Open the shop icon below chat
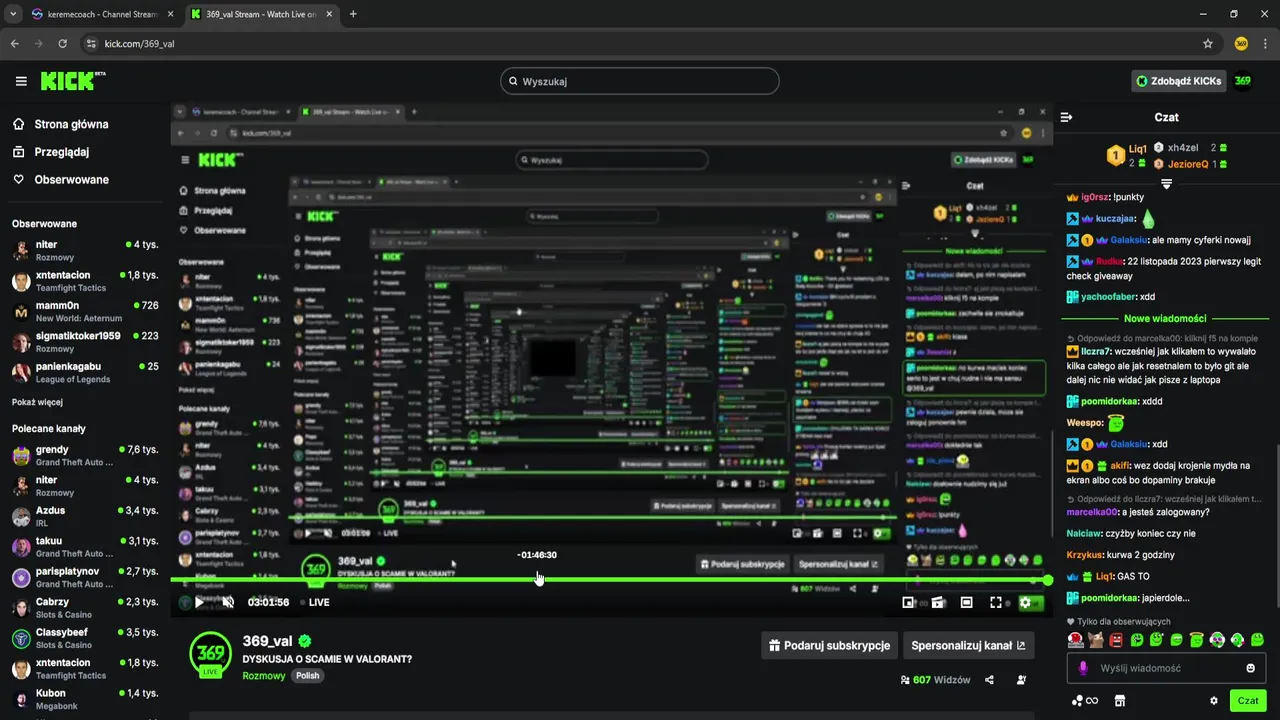 pos(1120,701)
